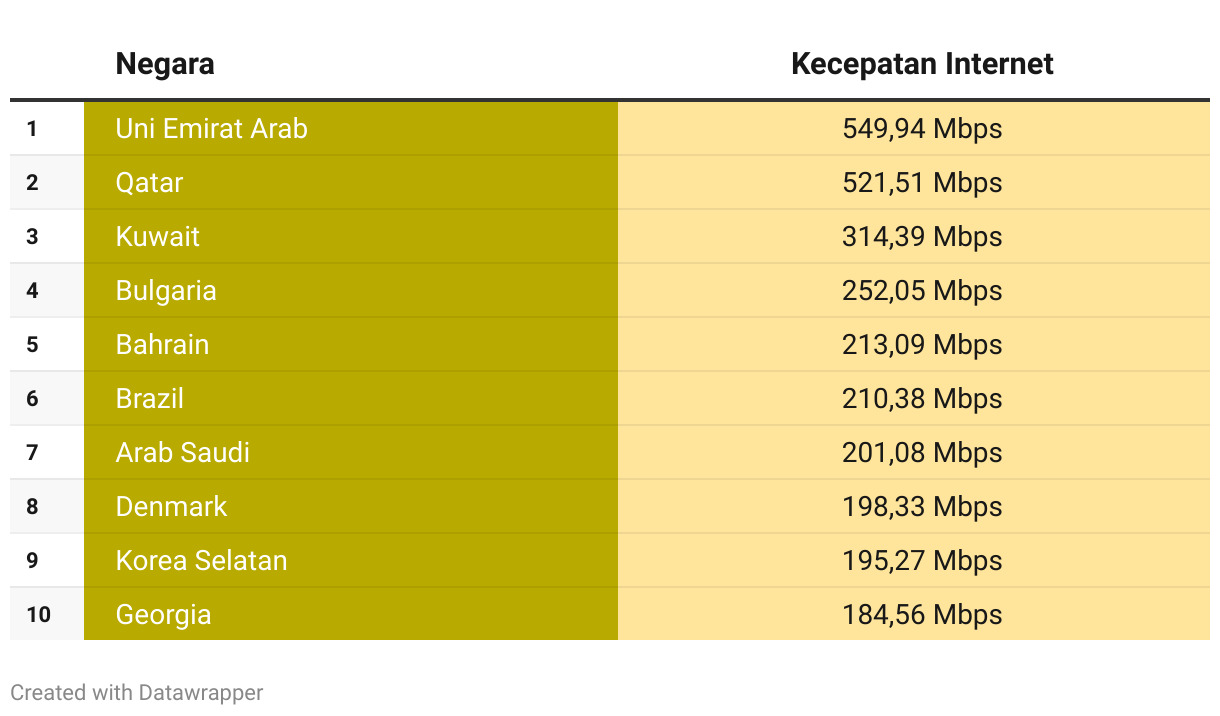Select the Brazil country cell
Screen dimensions: 1220x716
tap(351, 398)
